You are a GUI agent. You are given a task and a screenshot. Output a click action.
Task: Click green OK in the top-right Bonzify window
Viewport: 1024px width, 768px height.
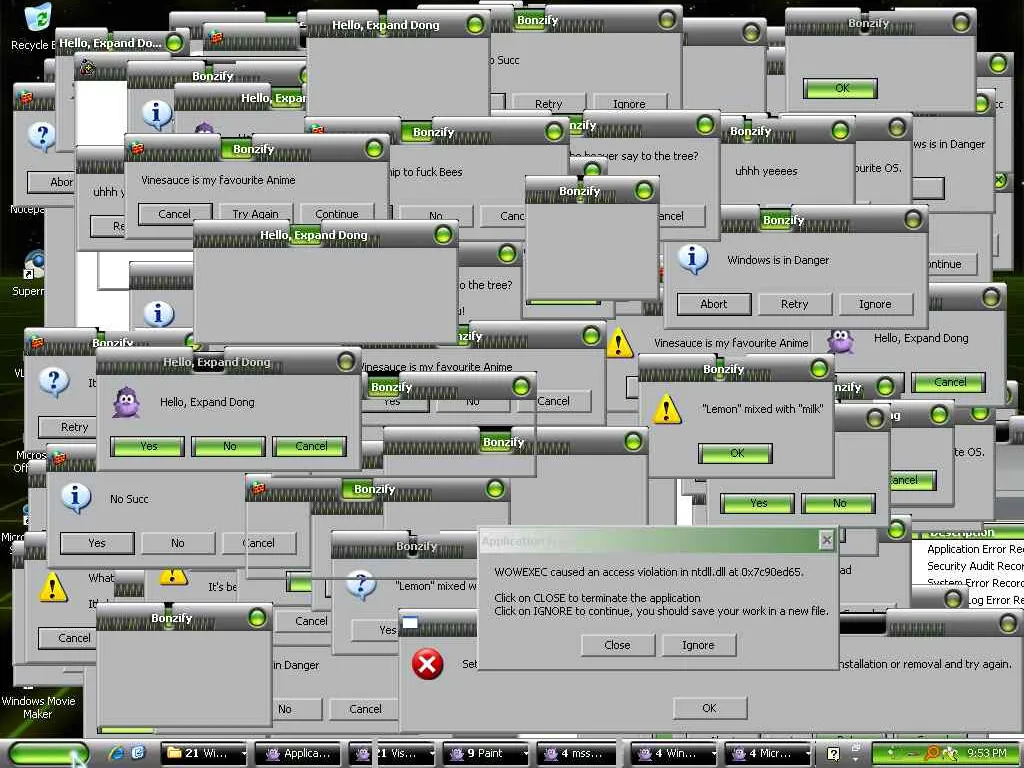pos(842,88)
